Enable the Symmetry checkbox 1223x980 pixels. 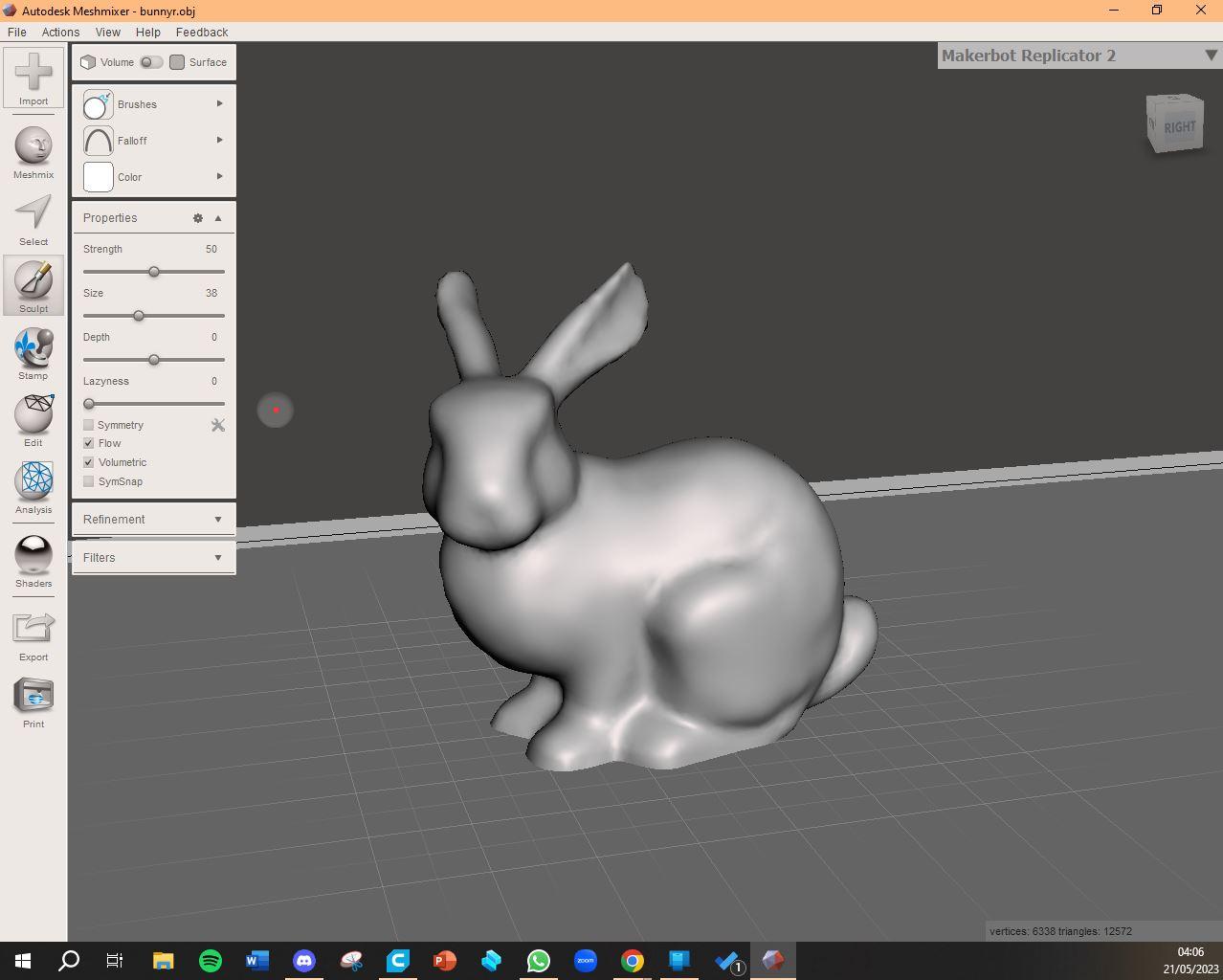coord(89,425)
